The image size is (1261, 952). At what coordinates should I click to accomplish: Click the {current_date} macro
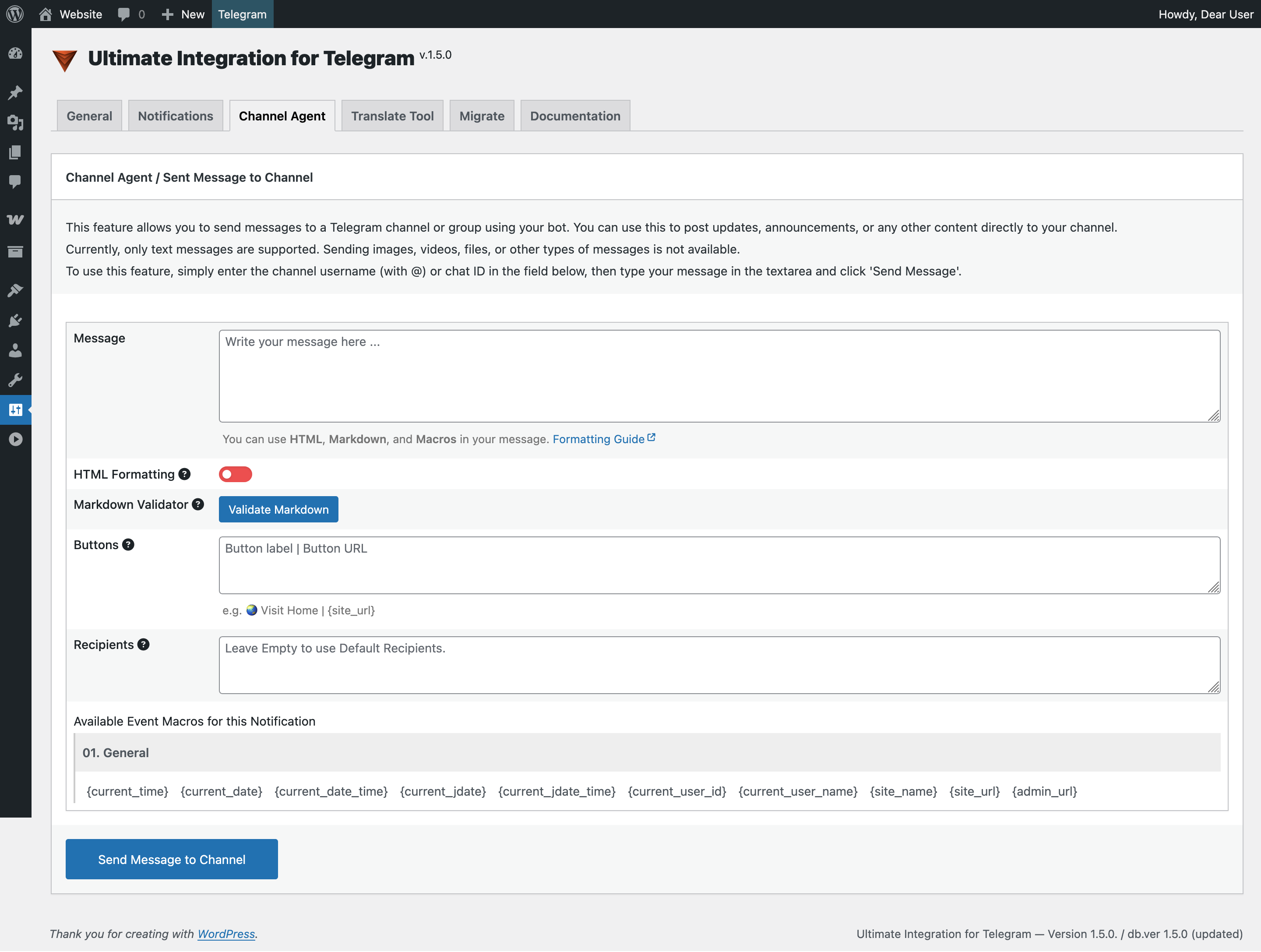(x=221, y=791)
